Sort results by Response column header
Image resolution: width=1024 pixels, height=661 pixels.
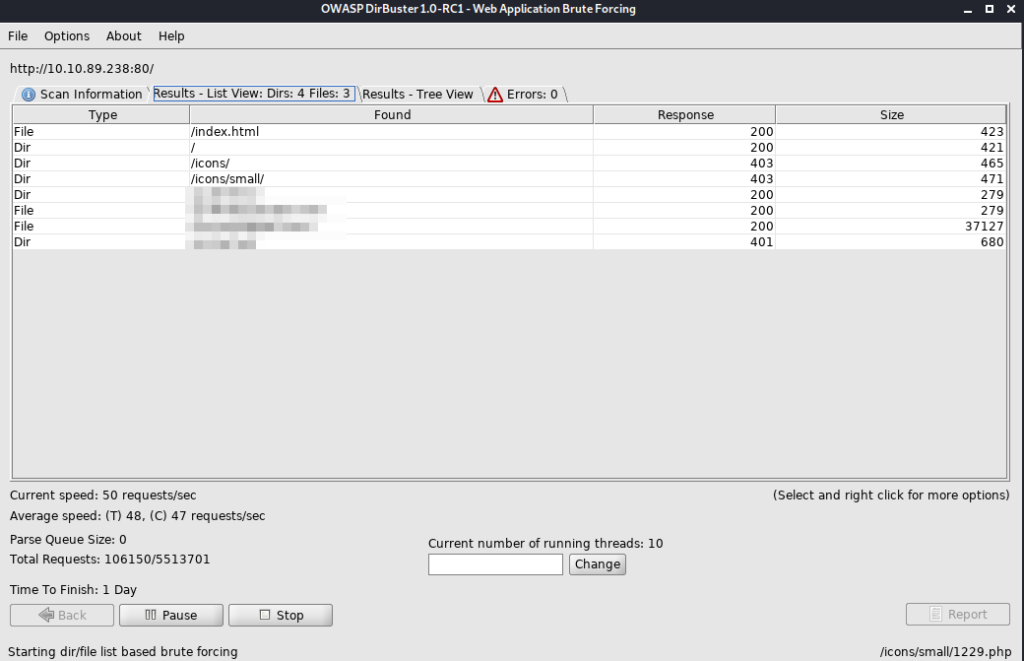(x=685, y=115)
